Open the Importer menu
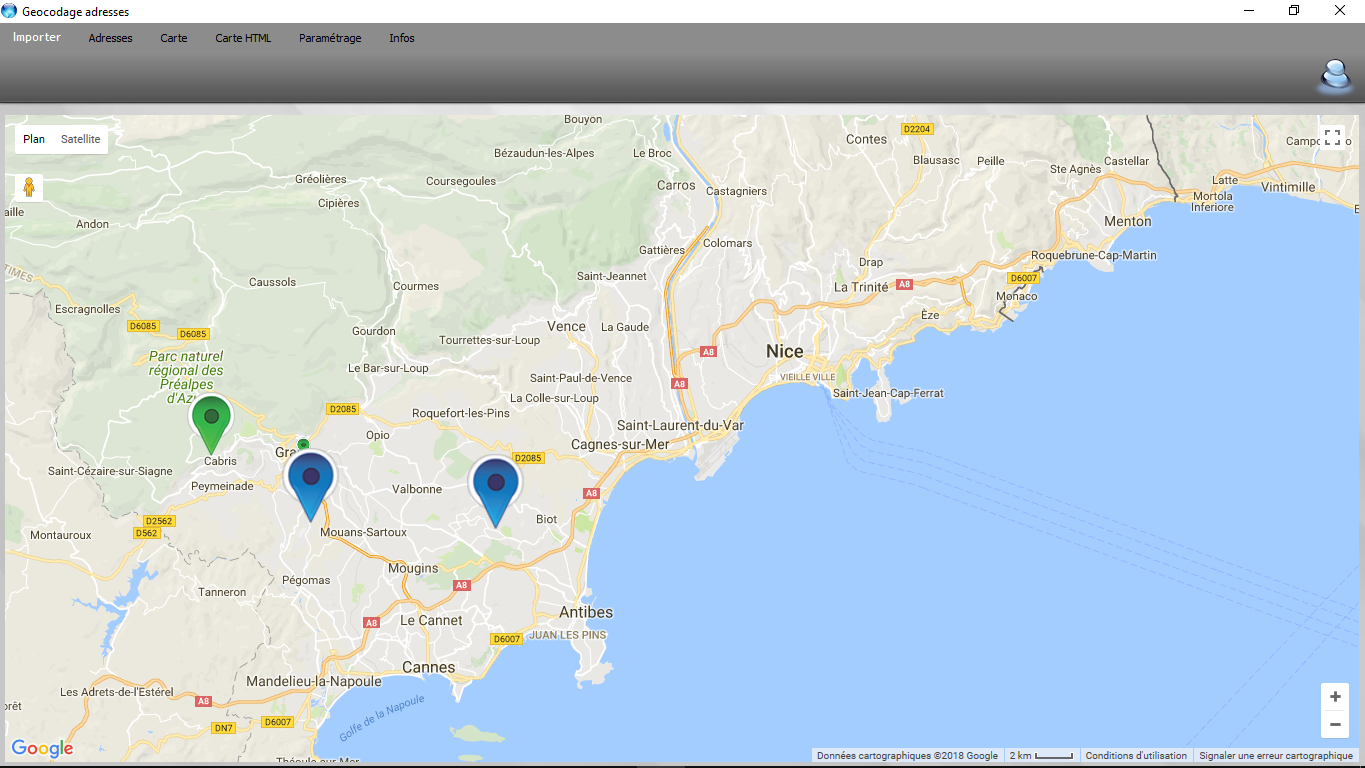 37,38
